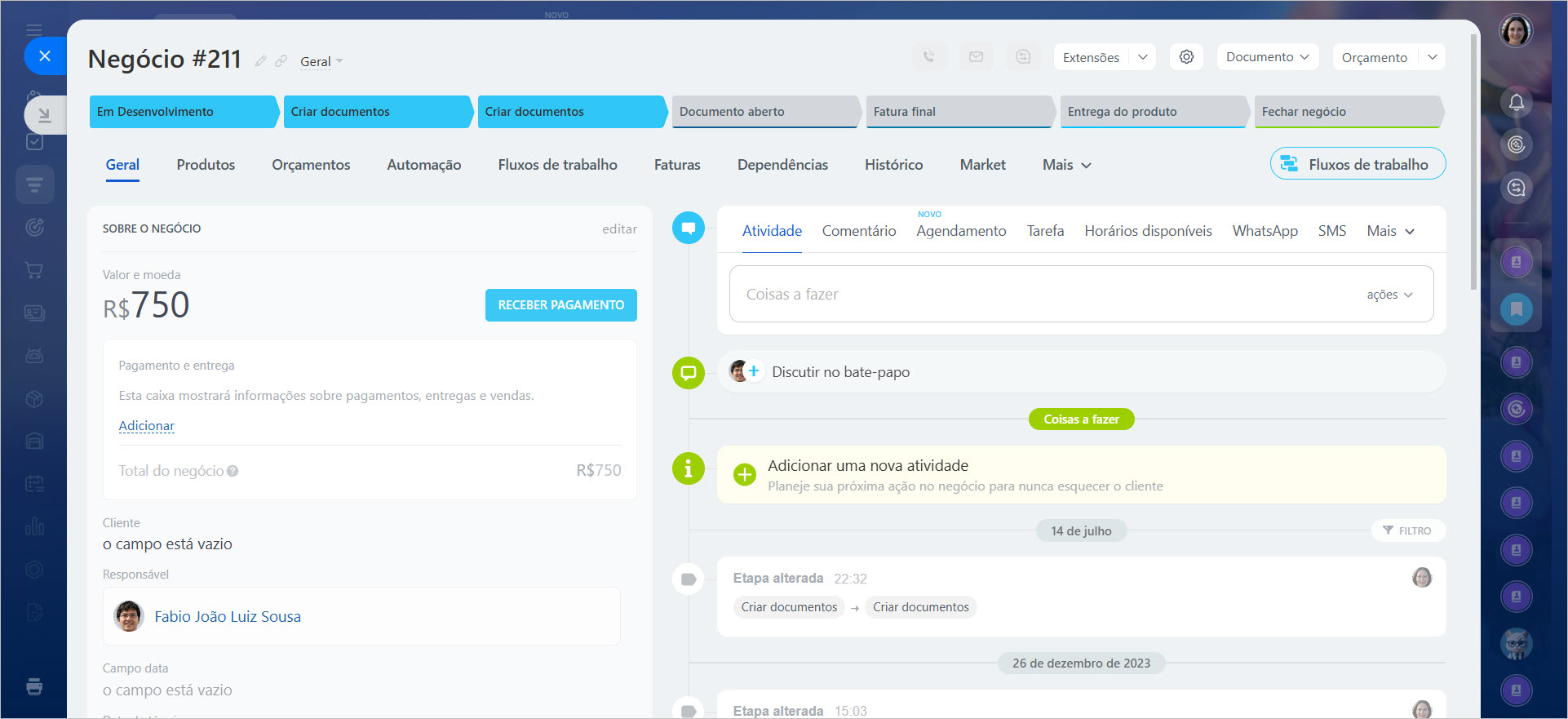Select the Horários disponíveis tab
The width and height of the screenshot is (1568, 719).
coord(1148,231)
